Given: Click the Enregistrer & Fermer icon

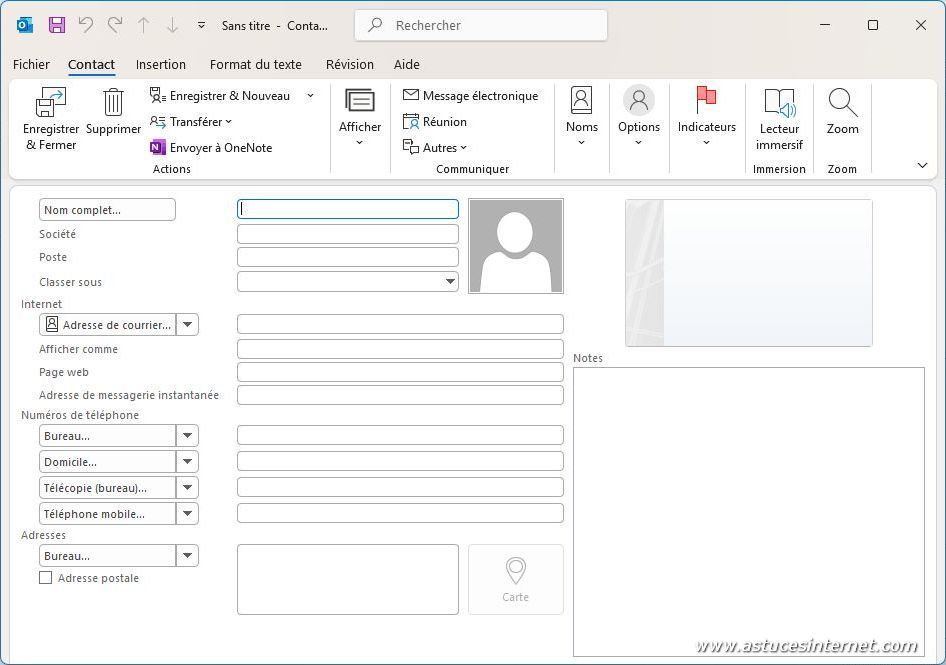Looking at the screenshot, I should pos(50,103).
